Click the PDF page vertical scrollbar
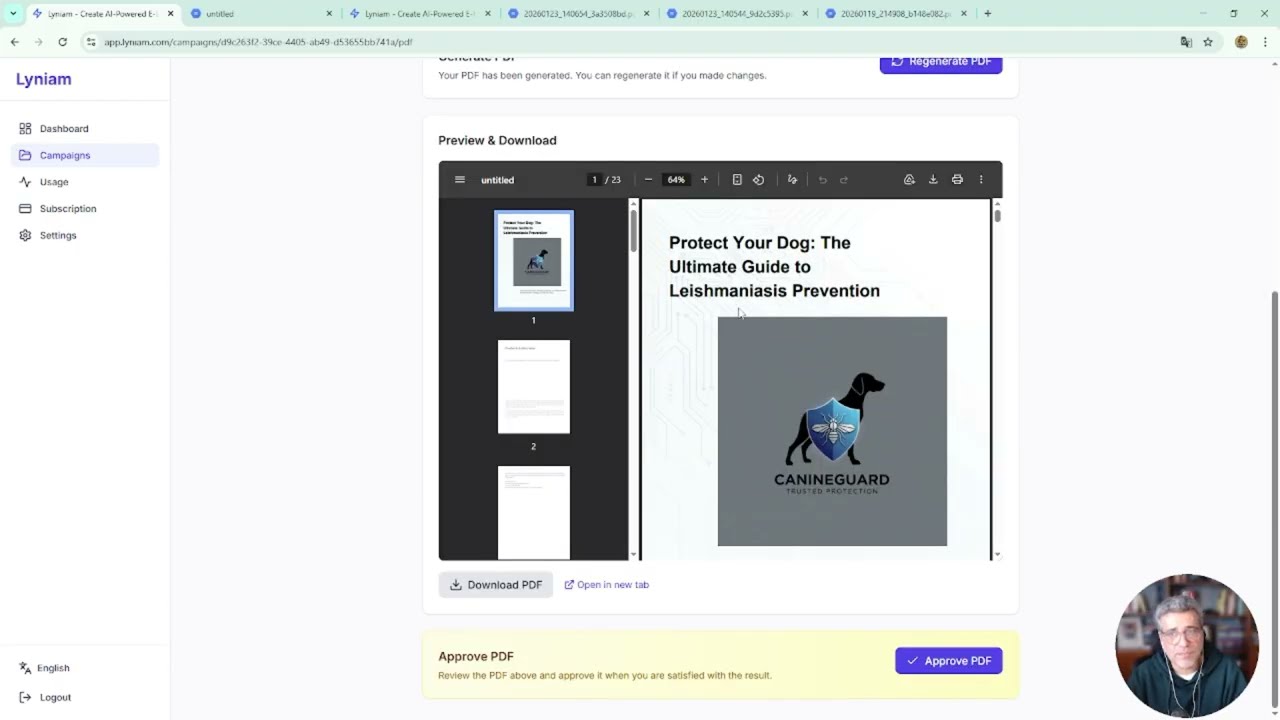The height and width of the screenshot is (720, 1280). coord(997,215)
